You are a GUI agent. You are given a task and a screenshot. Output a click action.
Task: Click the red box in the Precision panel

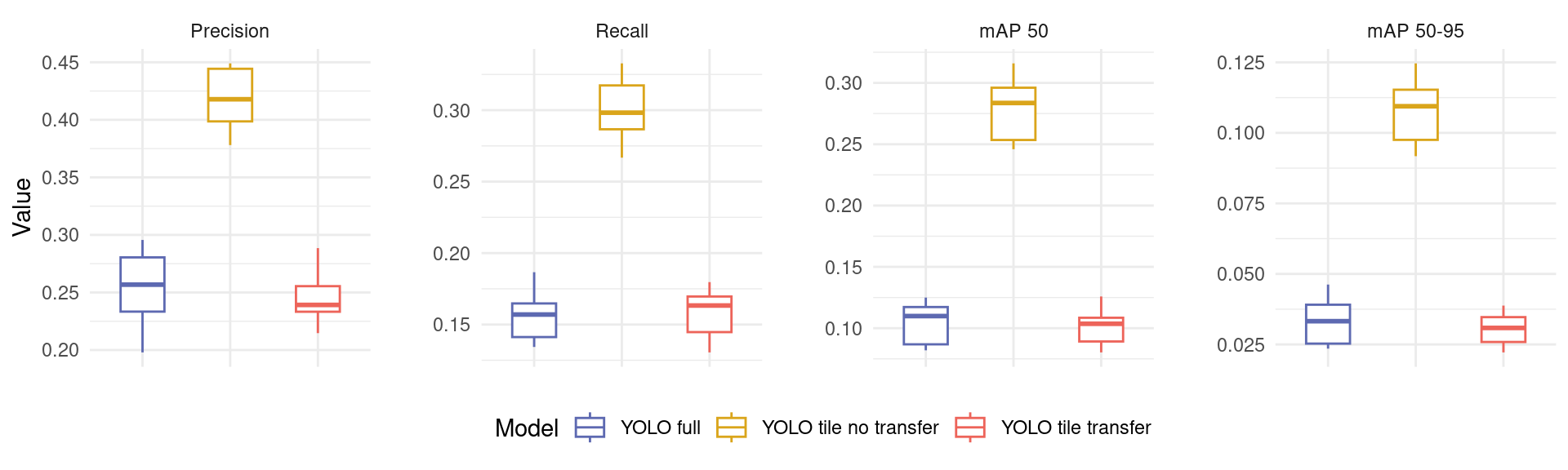pyautogui.click(x=318, y=299)
